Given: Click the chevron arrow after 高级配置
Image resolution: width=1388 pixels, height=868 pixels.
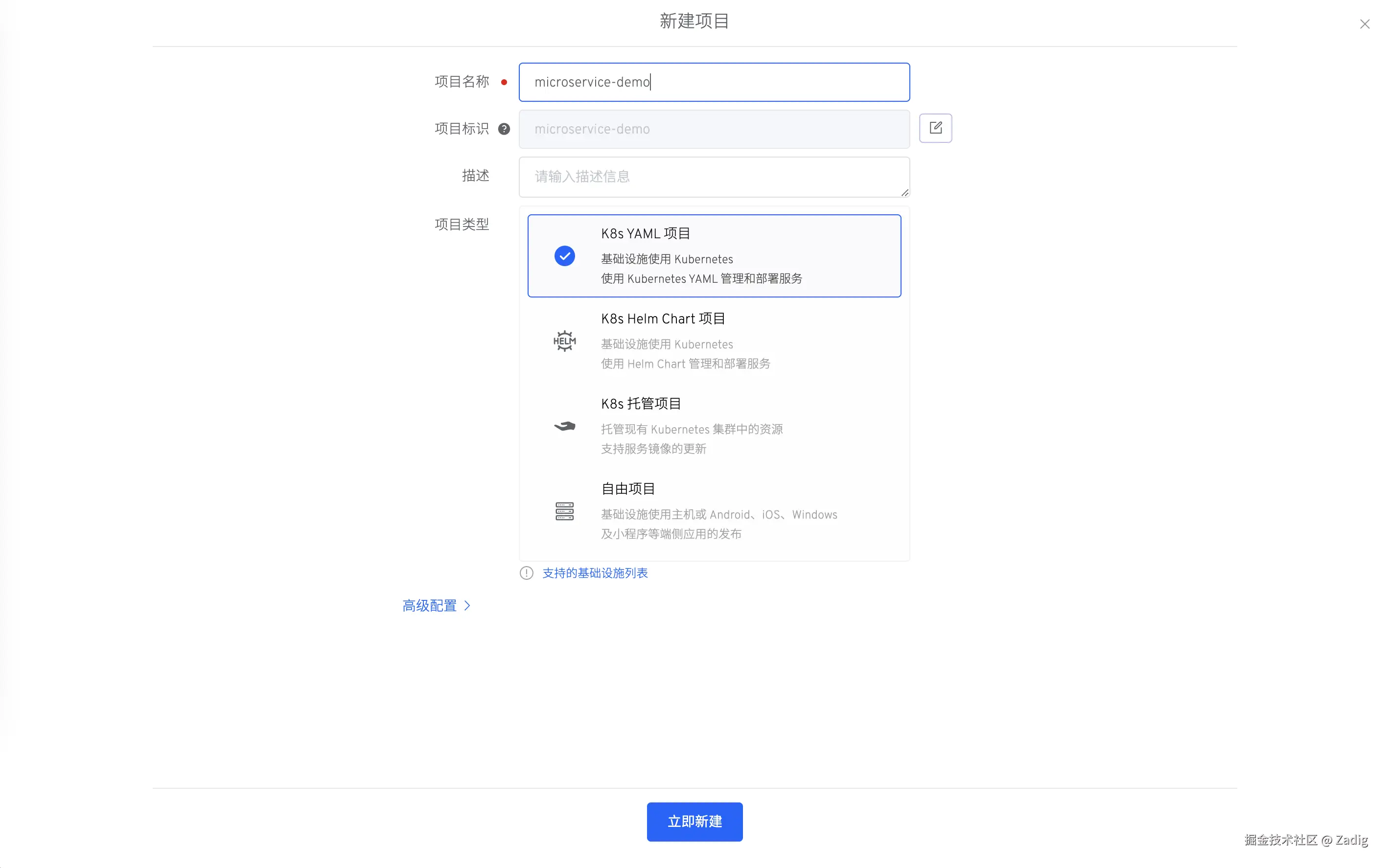Looking at the screenshot, I should 467,606.
